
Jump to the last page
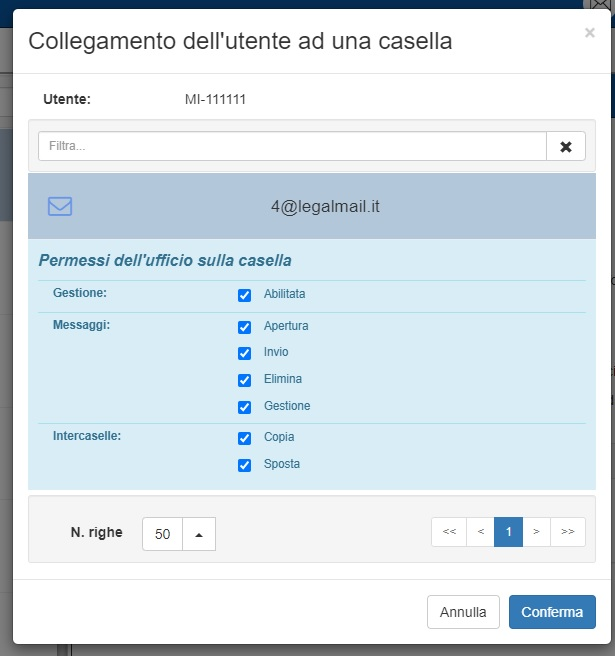(568, 532)
